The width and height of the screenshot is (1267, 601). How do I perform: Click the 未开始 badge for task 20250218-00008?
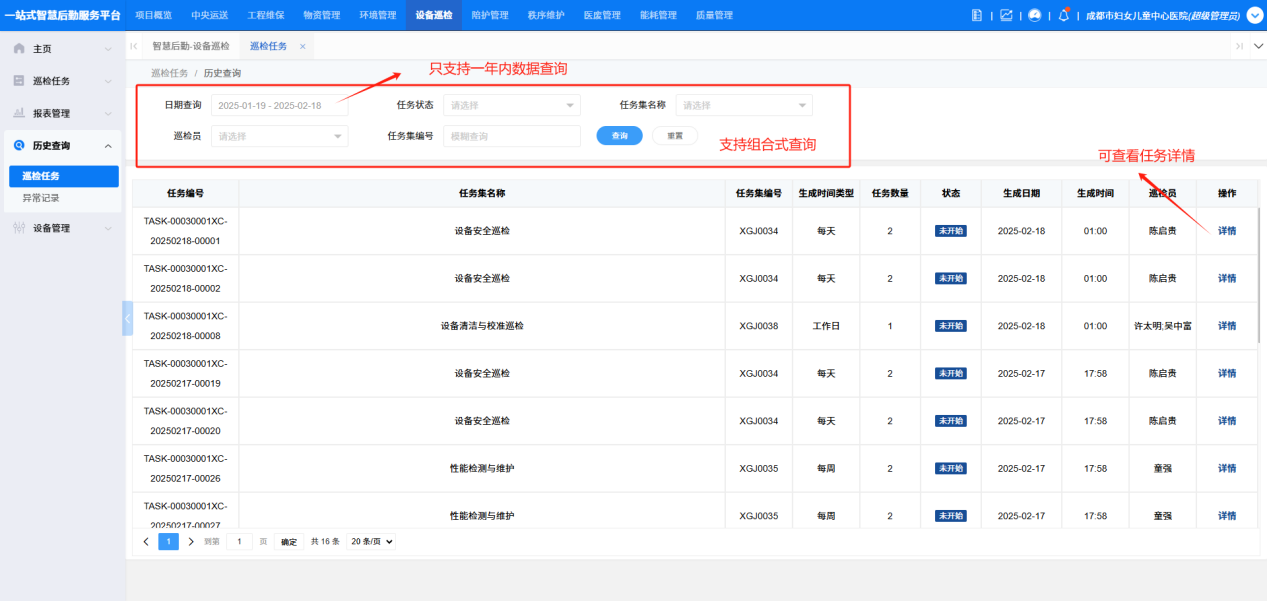950,326
